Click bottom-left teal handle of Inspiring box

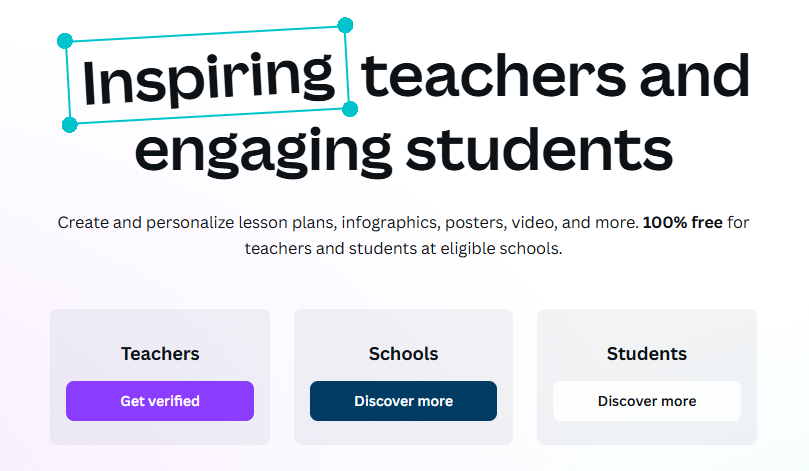click(70, 125)
